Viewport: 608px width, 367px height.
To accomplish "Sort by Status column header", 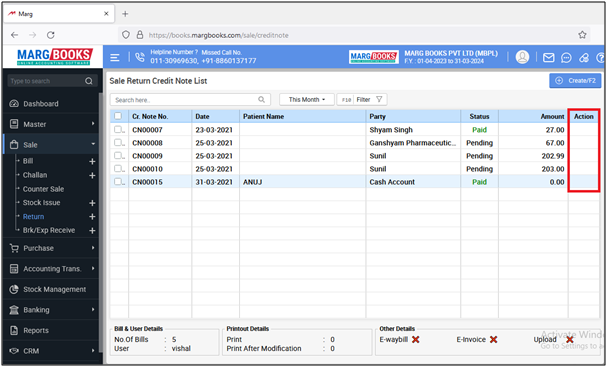I will coord(479,116).
